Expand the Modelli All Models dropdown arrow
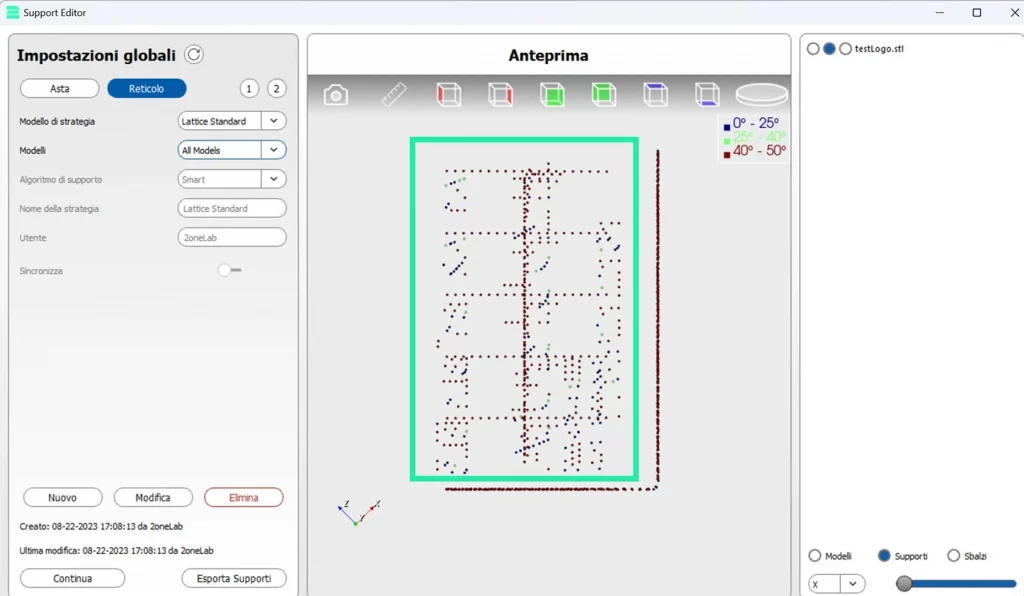The width and height of the screenshot is (1024, 596). [274, 150]
